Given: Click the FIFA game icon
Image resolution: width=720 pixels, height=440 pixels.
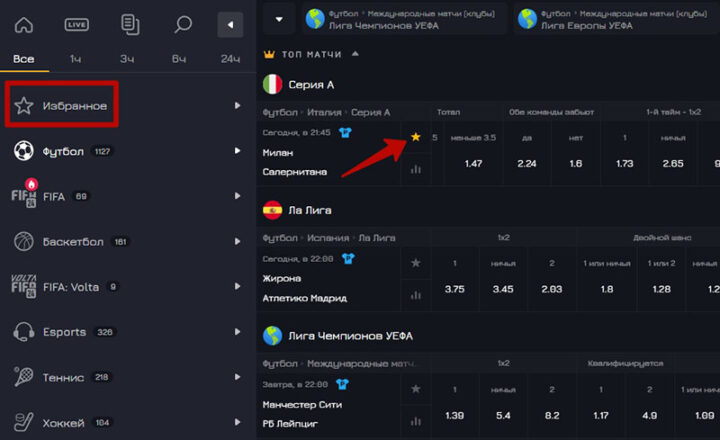Looking at the screenshot, I should point(24,196).
